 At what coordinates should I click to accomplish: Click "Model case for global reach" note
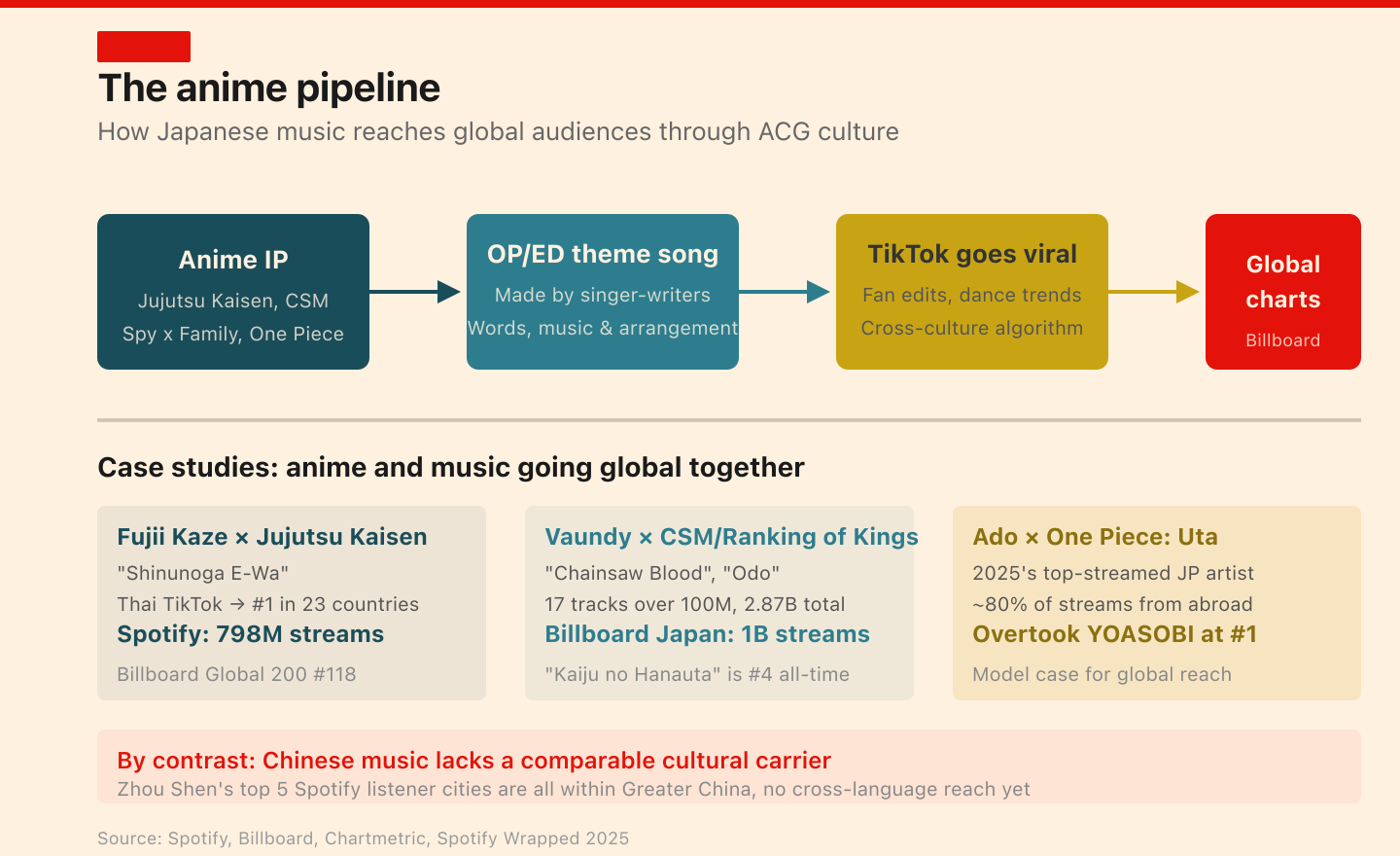[1102, 674]
